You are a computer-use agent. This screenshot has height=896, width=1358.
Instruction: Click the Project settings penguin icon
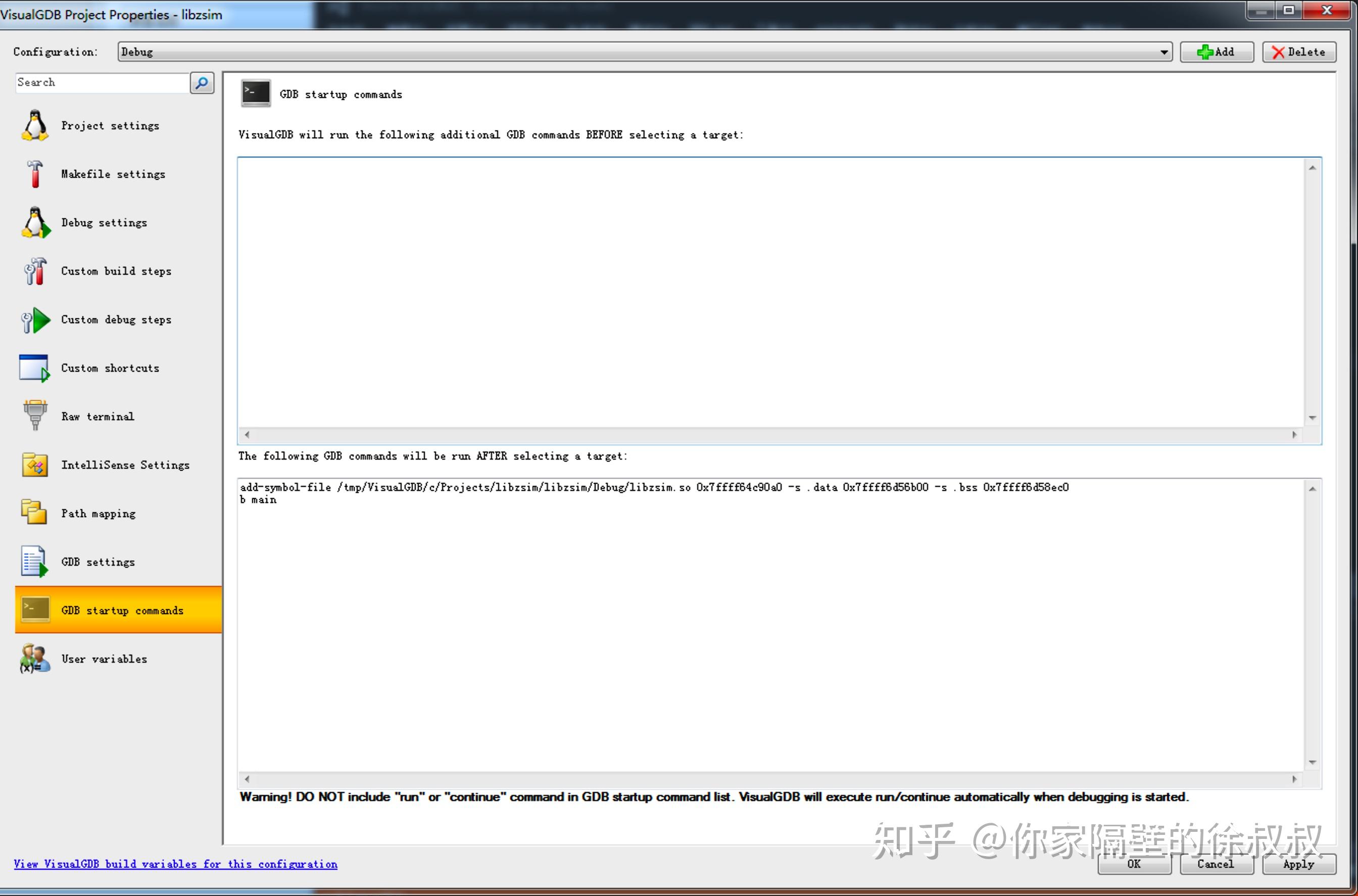(x=35, y=125)
